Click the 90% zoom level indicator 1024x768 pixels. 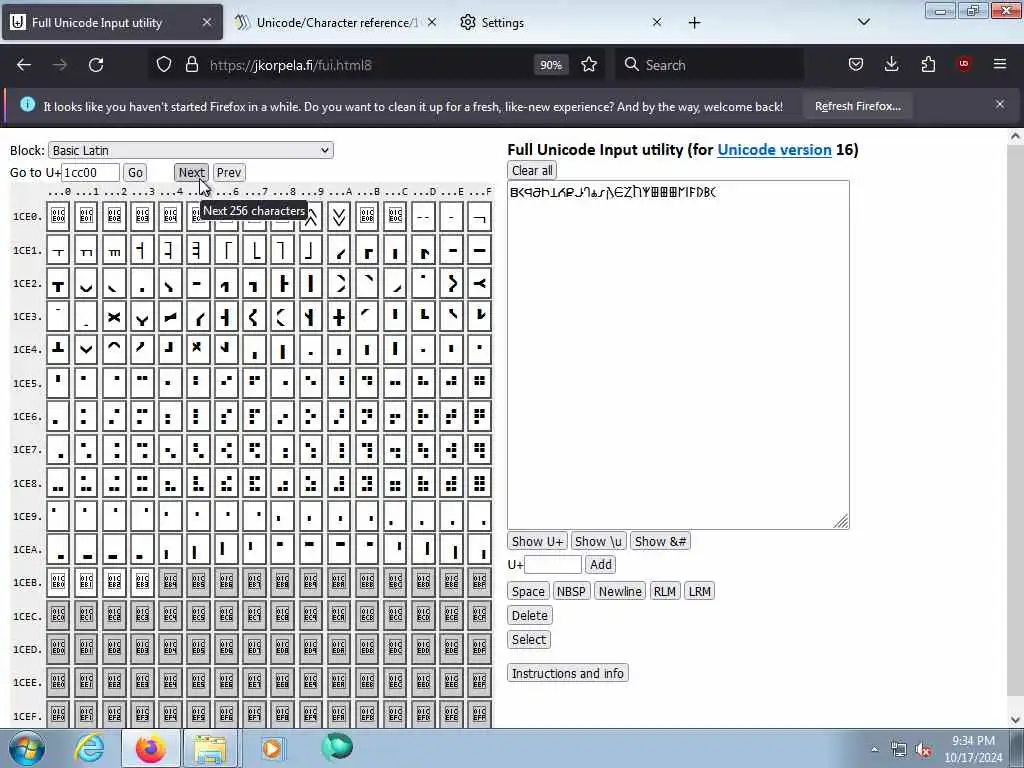tap(551, 65)
